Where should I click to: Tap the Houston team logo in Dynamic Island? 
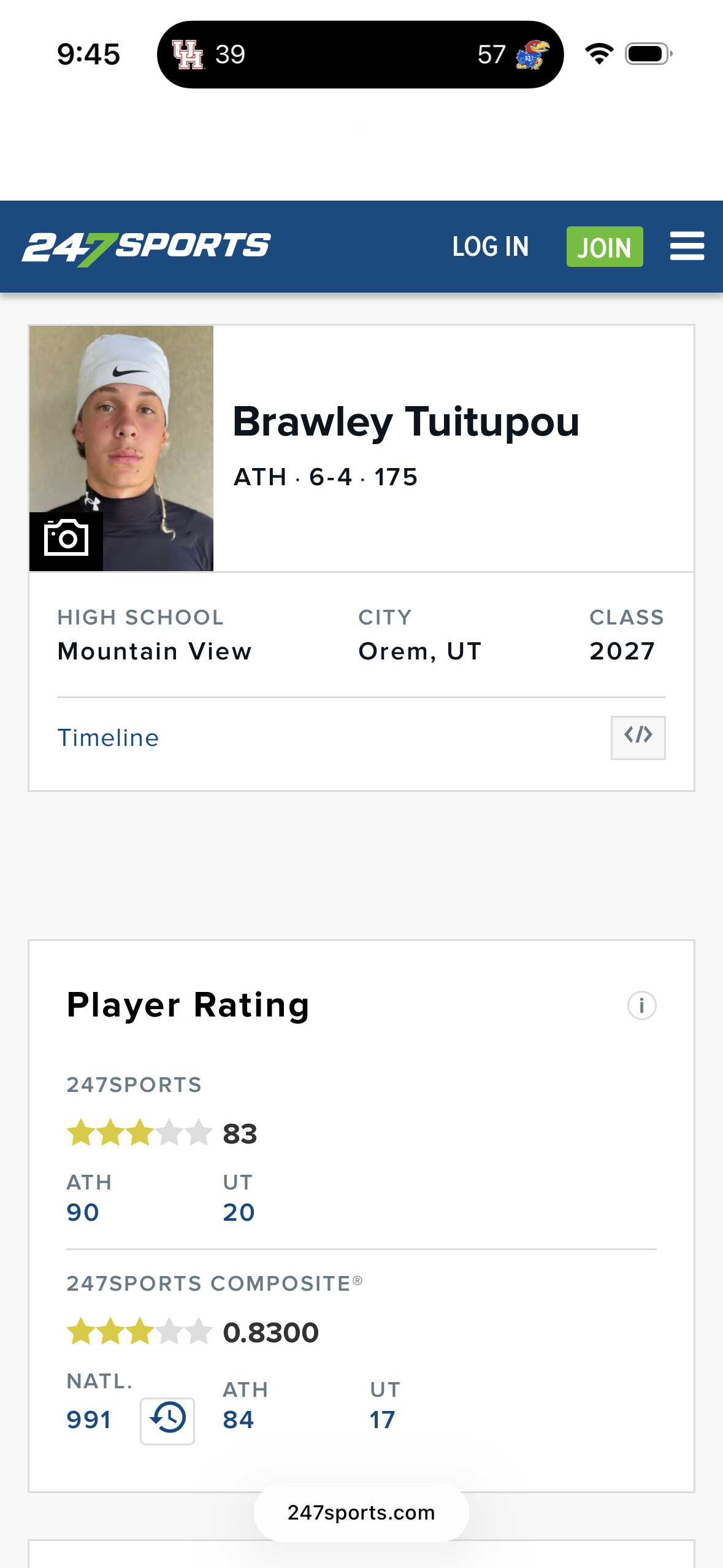[188, 55]
